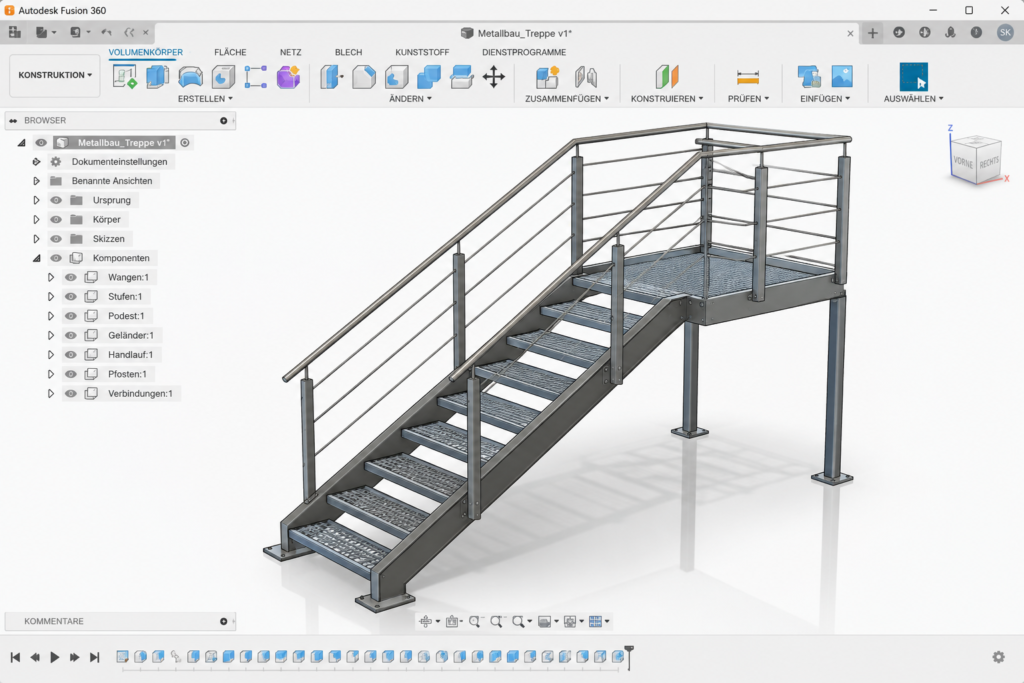Image resolution: width=1024 pixels, height=683 pixels.
Task: Select the timeline end marker
Action: (629, 658)
